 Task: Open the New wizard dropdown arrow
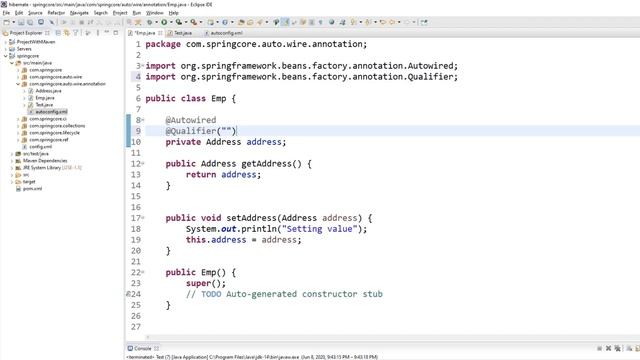13,22
